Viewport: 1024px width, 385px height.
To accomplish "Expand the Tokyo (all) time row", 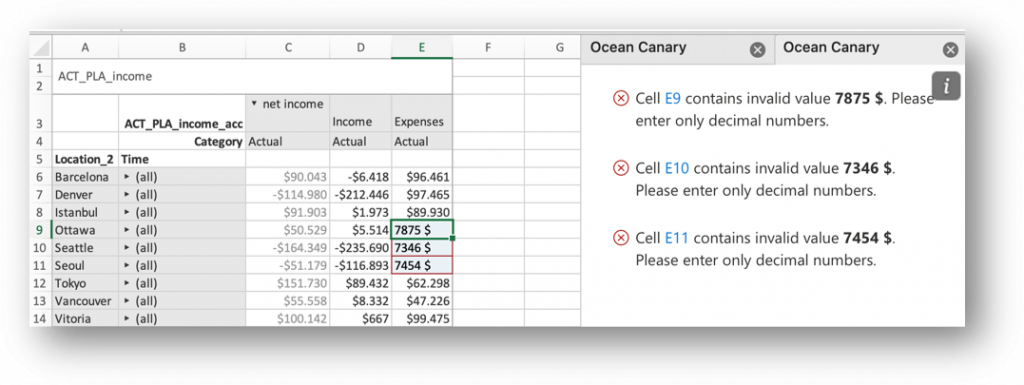I will point(127,284).
